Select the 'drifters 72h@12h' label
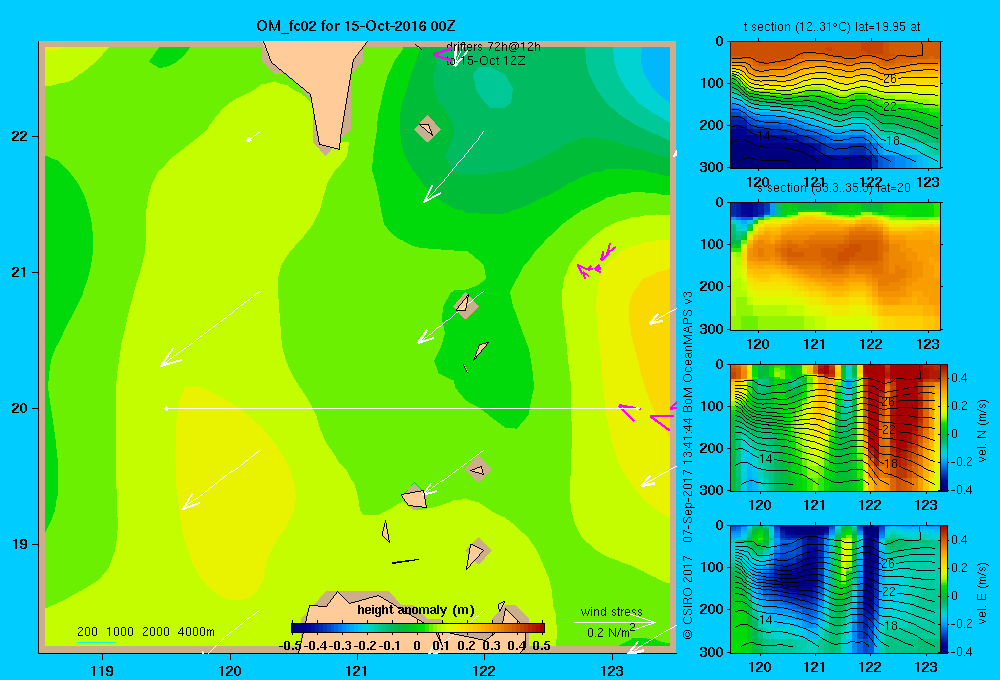Image resolution: width=1000 pixels, height=680 pixels. pos(493,47)
